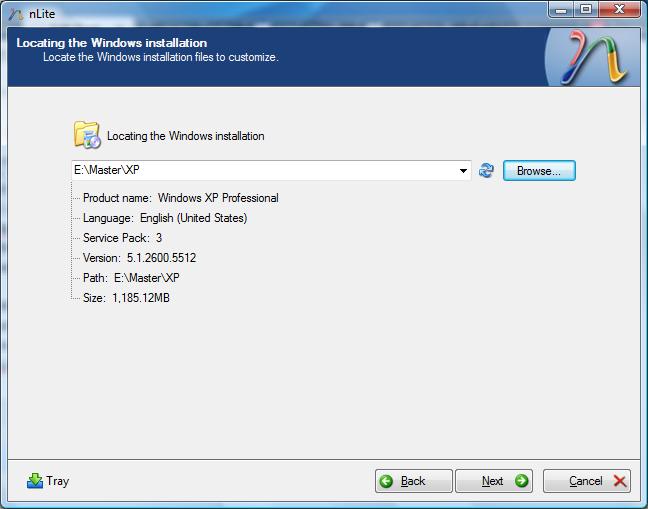This screenshot has height=509, width=648.
Task: Return with the Back button
Action: pos(414,481)
